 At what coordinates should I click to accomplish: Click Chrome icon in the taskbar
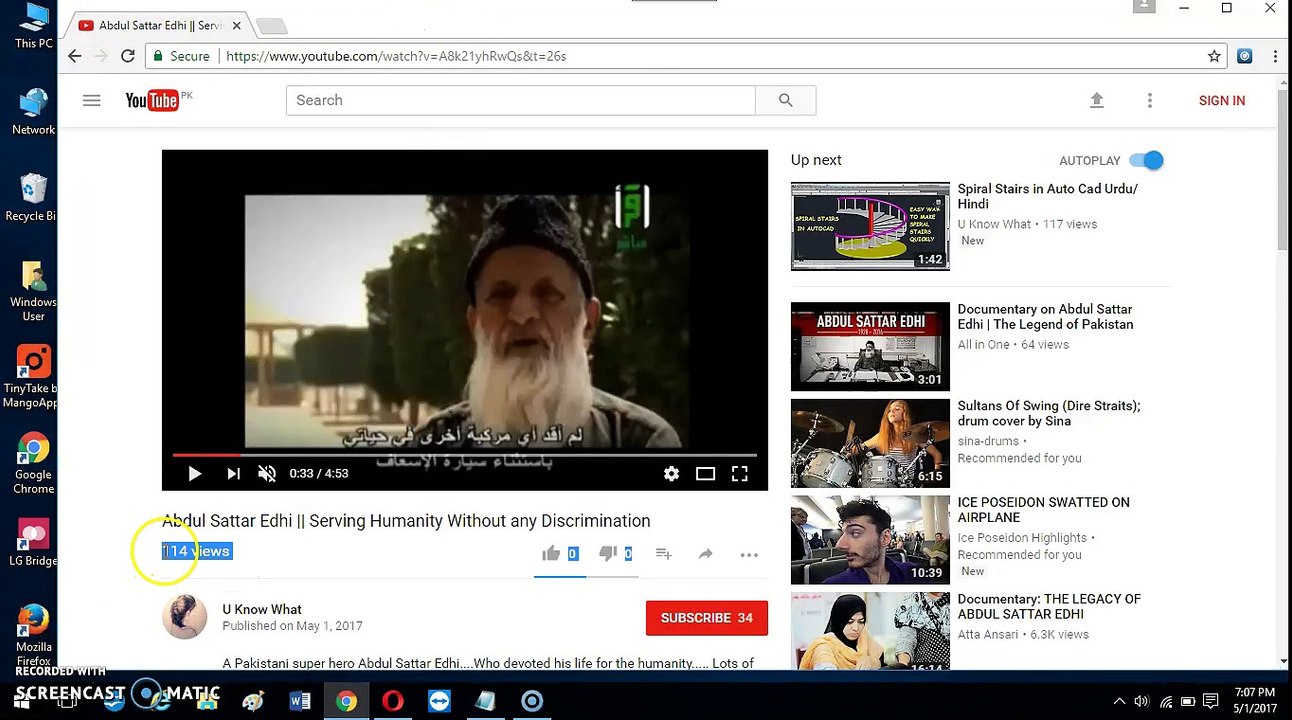[346, 701]
